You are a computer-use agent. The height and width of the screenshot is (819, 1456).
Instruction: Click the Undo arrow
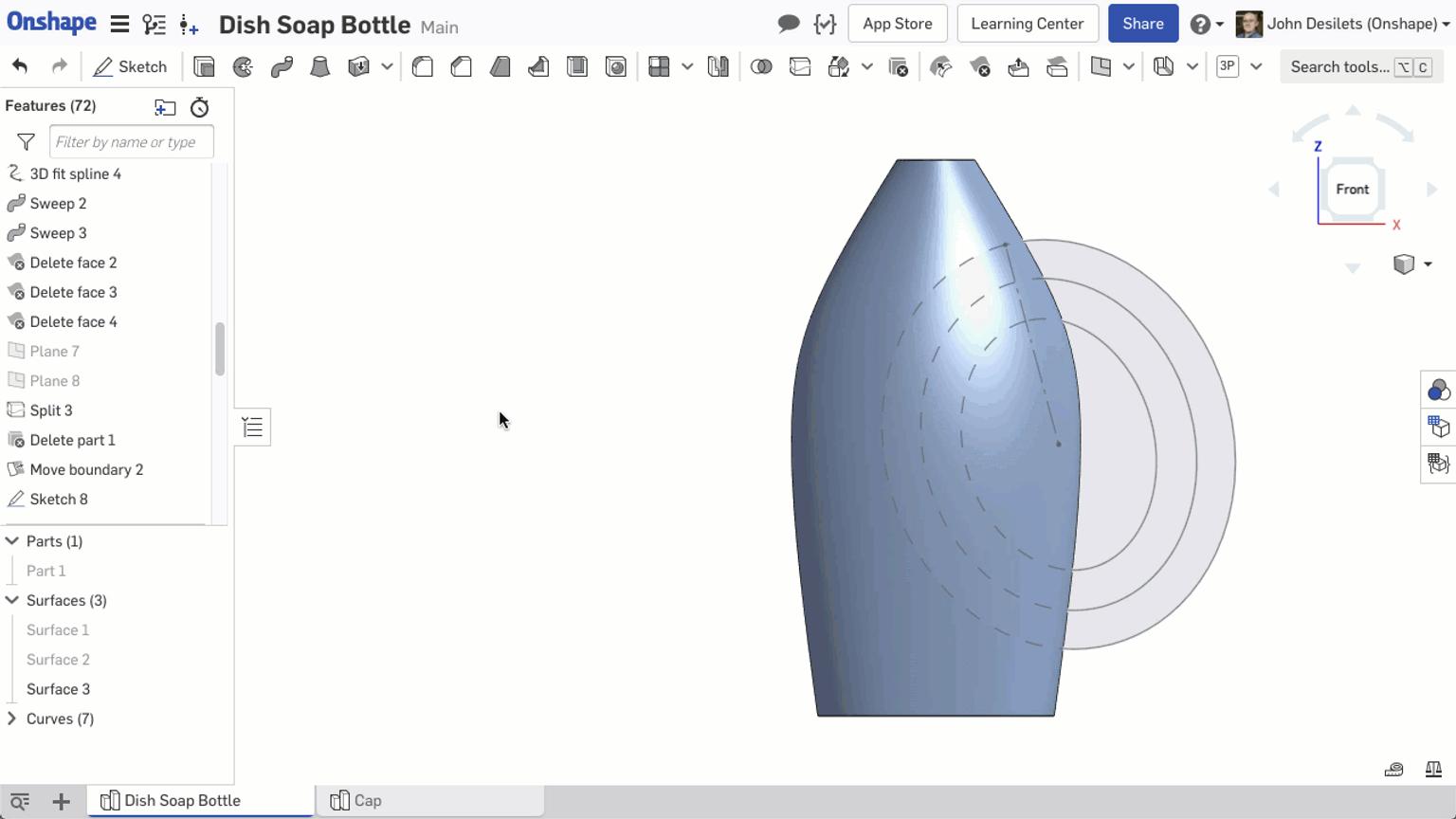tap(21, 64)
